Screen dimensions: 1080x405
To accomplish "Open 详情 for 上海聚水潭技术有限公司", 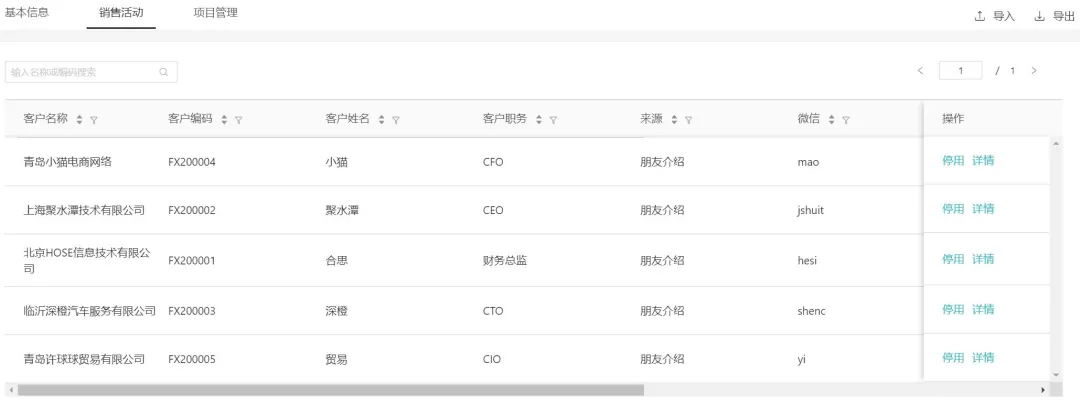I will click(x=983, y=209).
